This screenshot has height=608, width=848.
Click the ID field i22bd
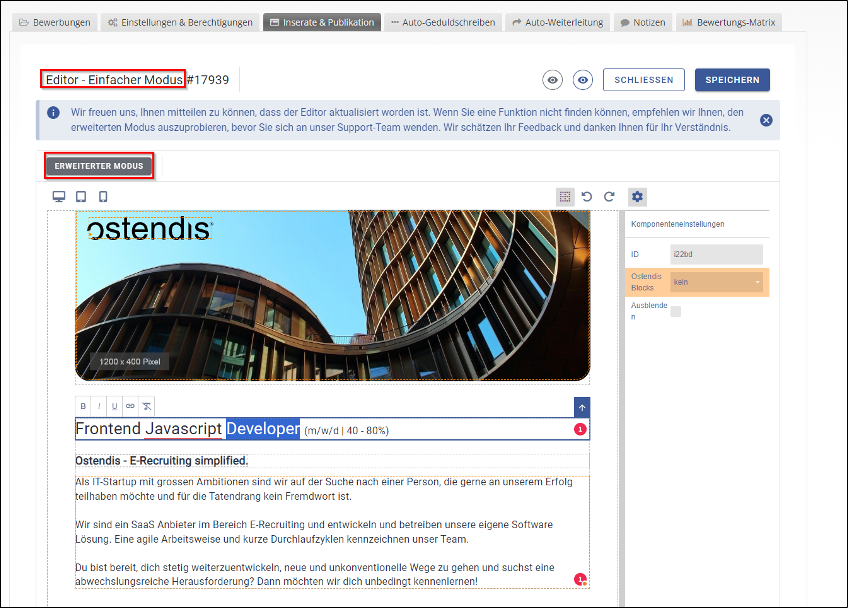717,254
